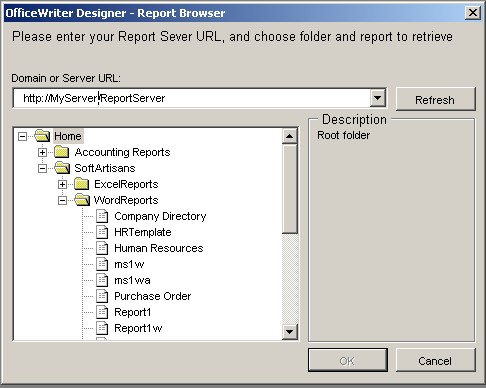Screen dimensions: 486x388
Task: Click the WordReports open folder icon
Action: (82, 200)
